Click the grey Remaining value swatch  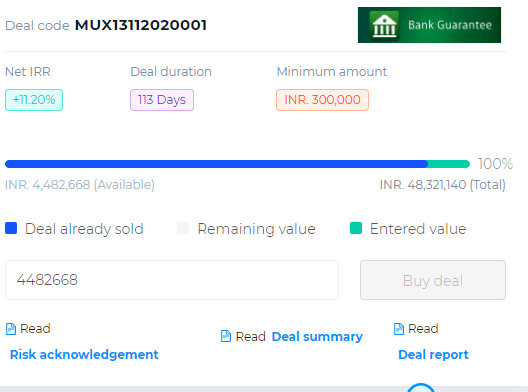(183, 228)
